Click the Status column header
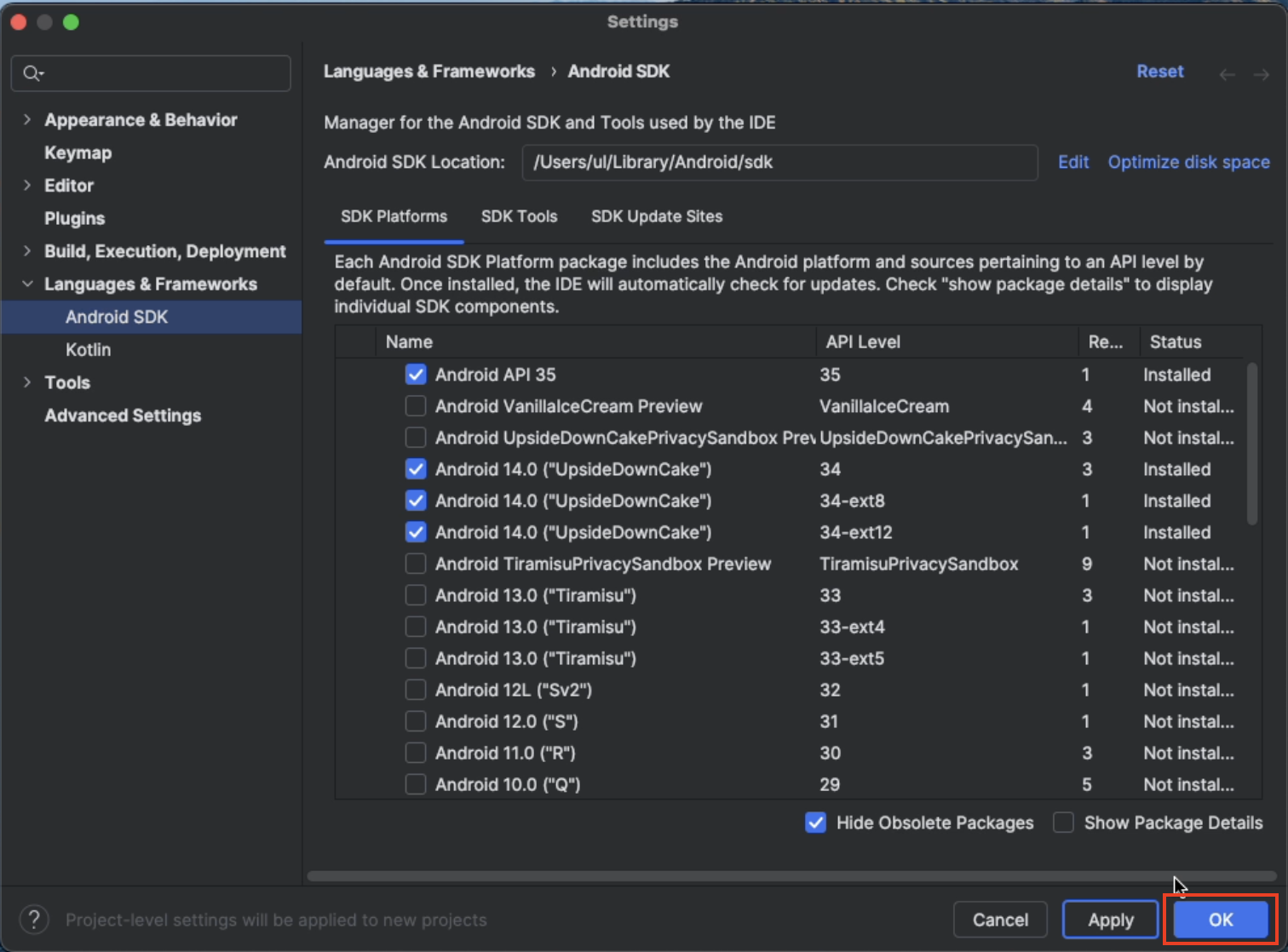This screenshot has height=952, width=1288. 1192,341
